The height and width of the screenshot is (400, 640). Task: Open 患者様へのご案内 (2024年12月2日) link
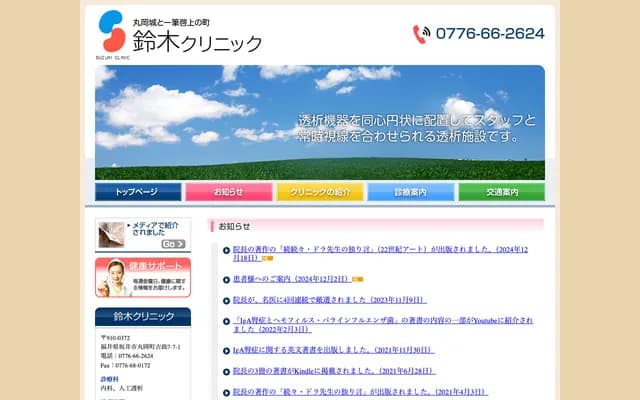(x=292, y=279)
